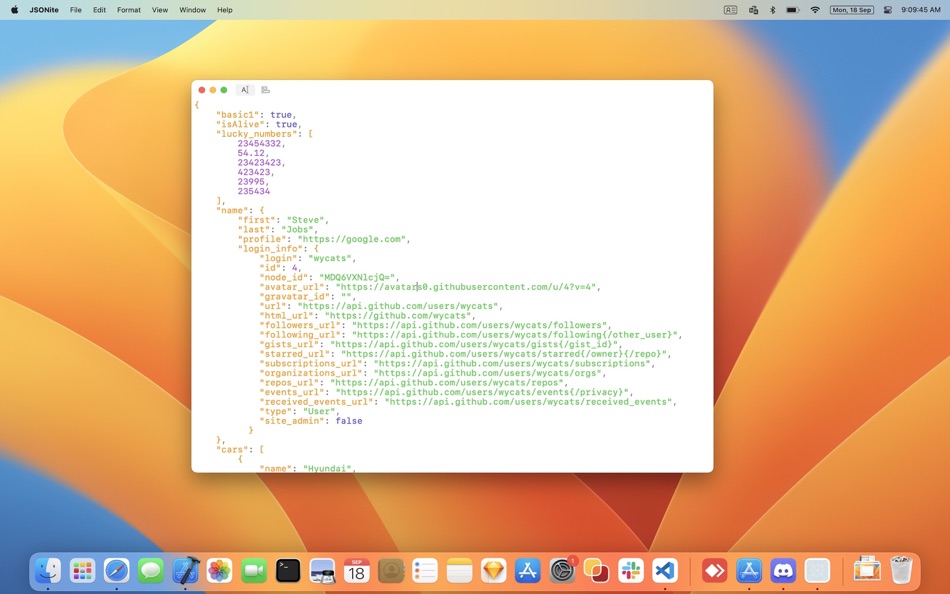This screenshot has width=950, height=594.
Task: Click the "Steve" first name value
Action: pyautogui.click(x=306, y=220)
